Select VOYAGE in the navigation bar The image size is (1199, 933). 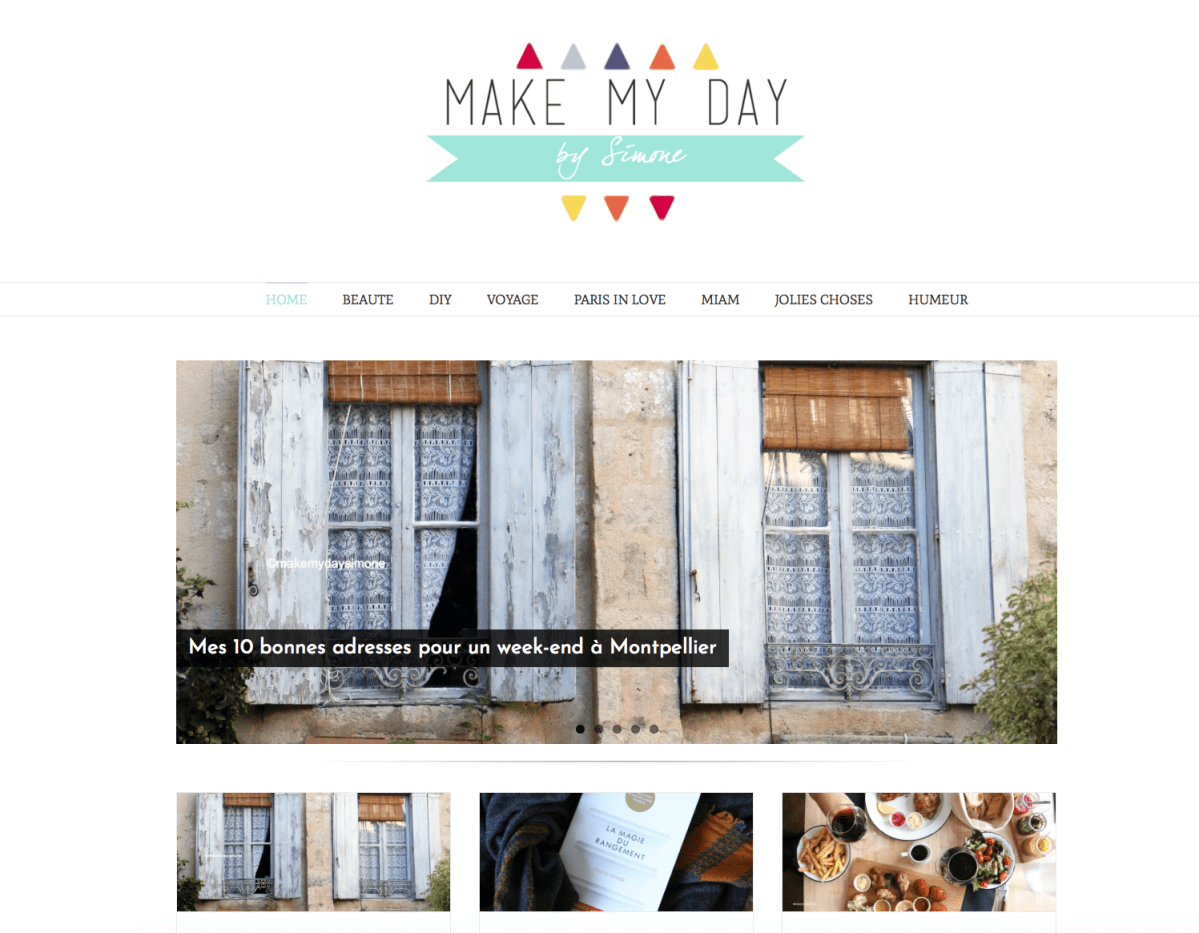(512, 300)
